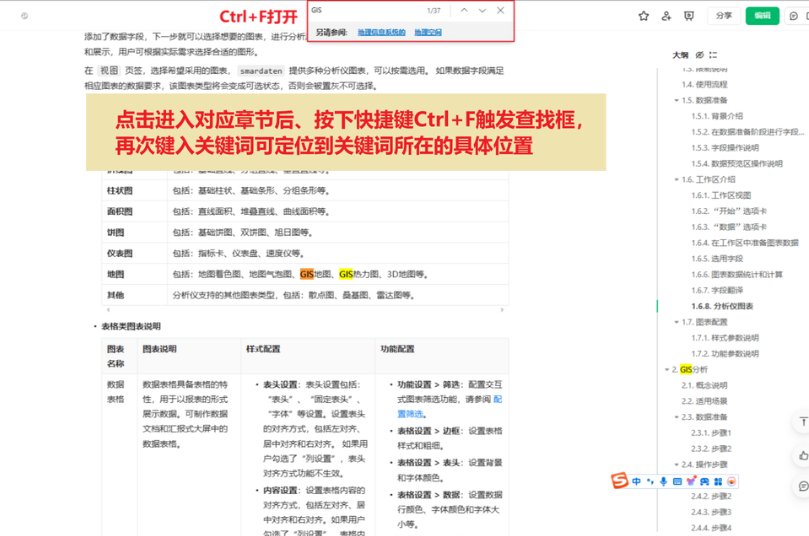Toggle the punctuation mode on the Sogou bar

coord(650,481)
